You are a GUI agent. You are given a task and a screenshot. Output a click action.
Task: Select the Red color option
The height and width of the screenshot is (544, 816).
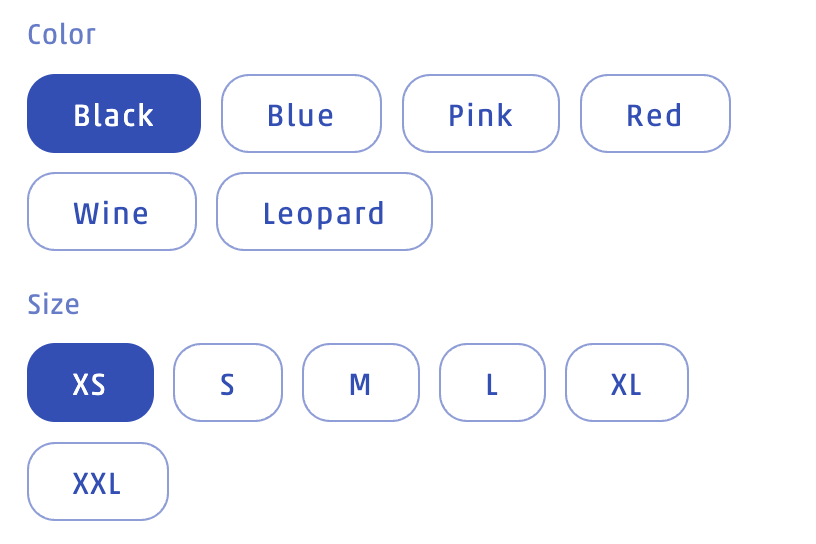coord(655,114)
